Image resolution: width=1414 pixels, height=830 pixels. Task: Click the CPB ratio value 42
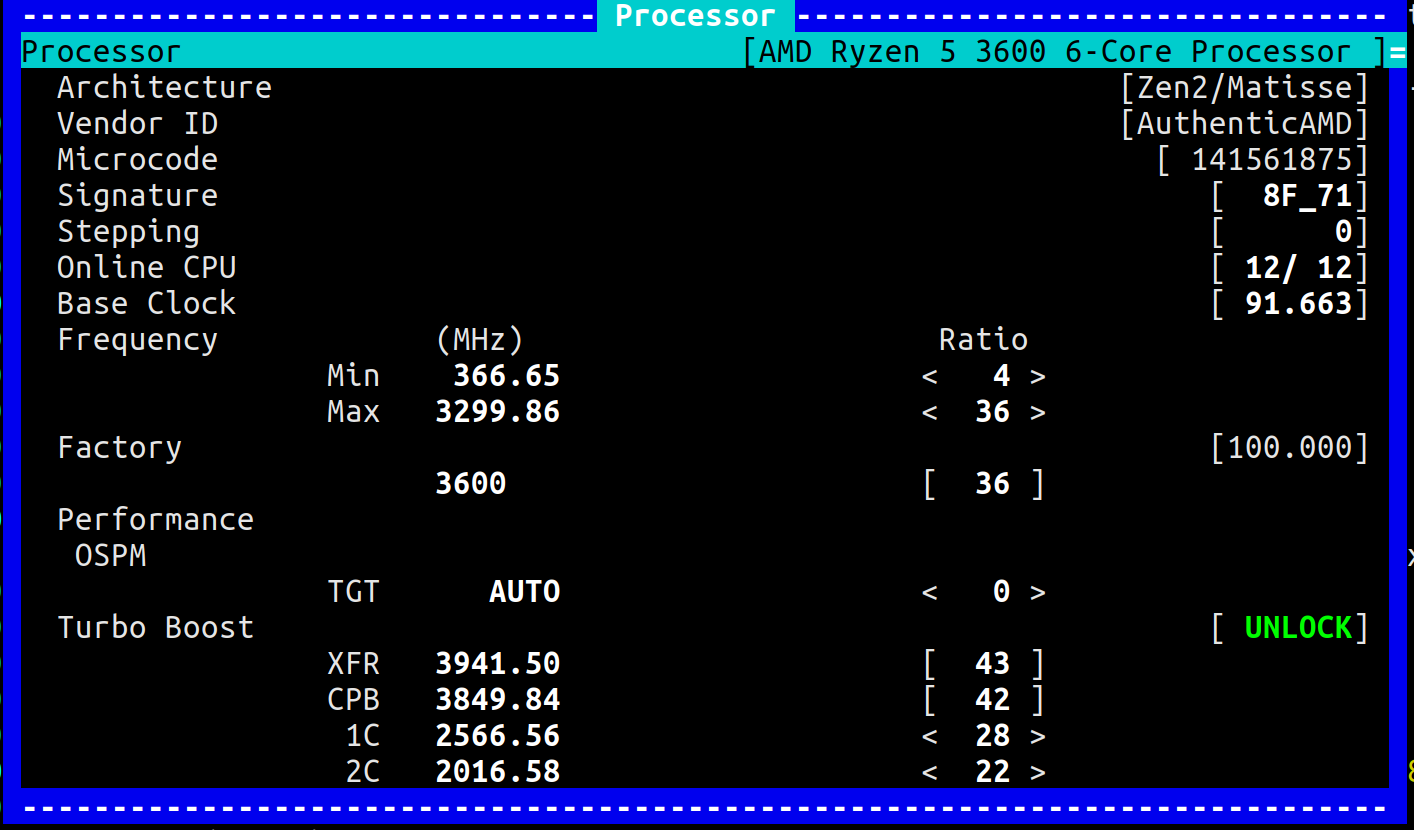(x=992, y=701)
